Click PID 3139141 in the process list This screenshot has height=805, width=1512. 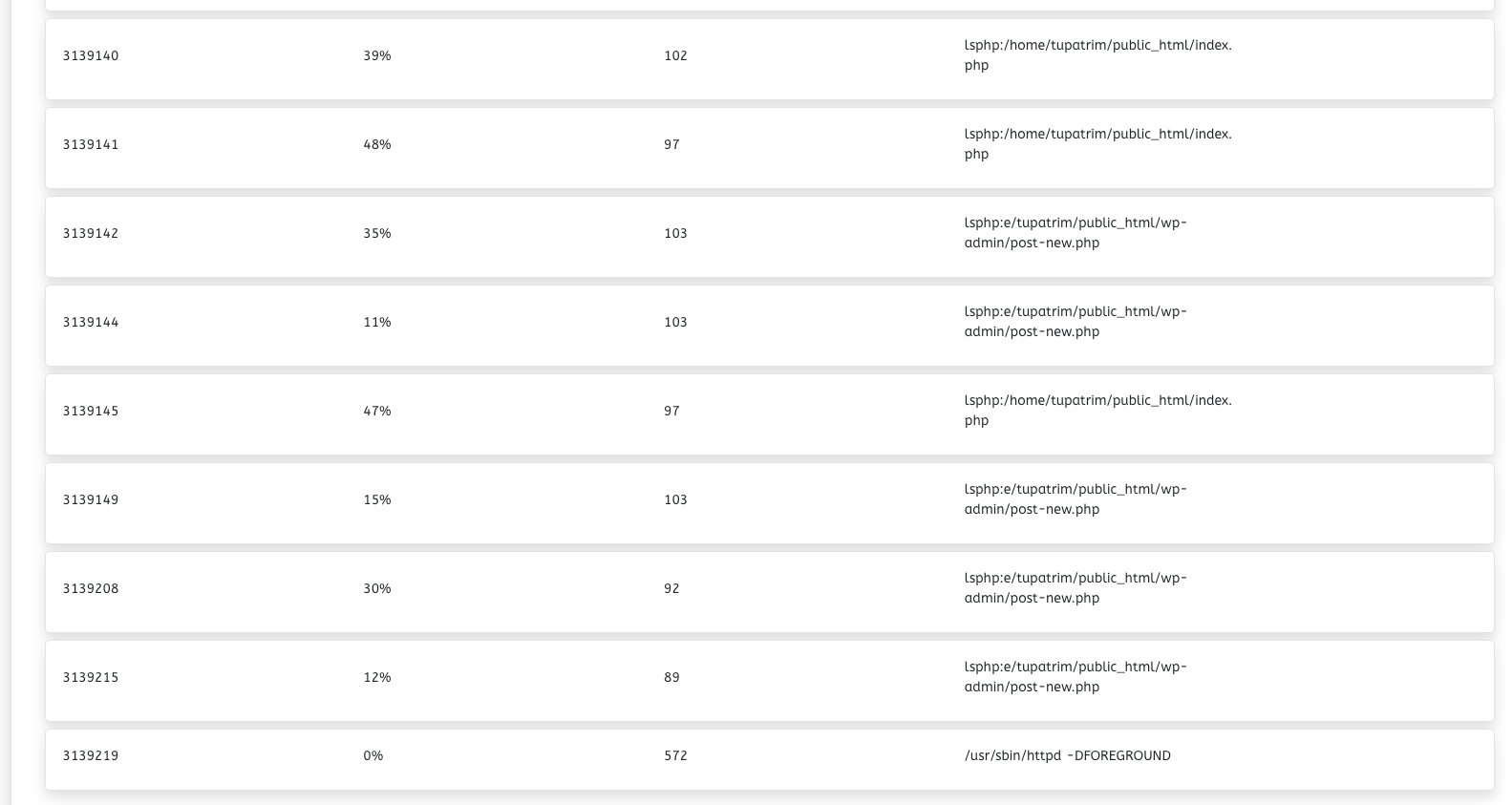(x=91, y=144)
